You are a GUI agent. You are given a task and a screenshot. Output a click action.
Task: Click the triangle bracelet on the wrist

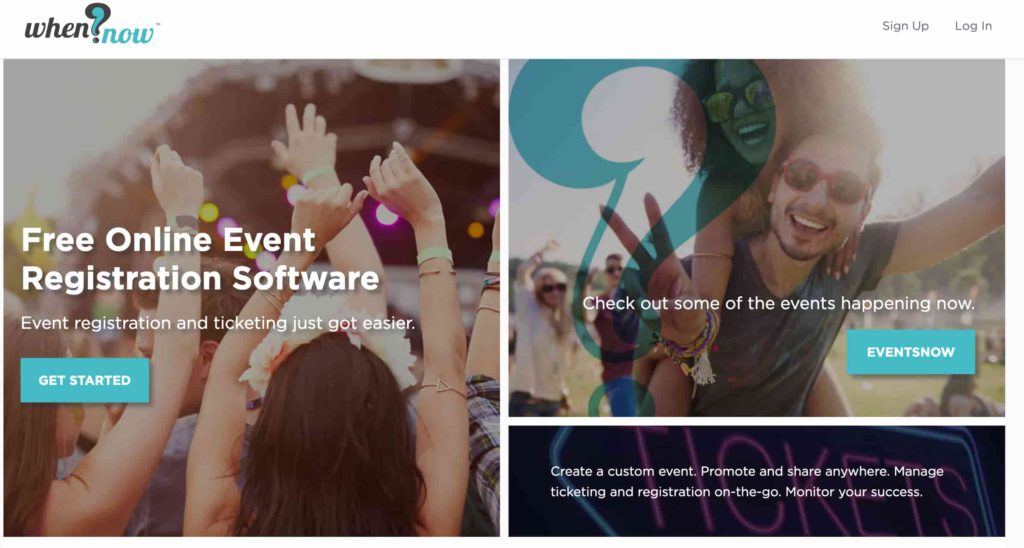[x=443, y=388]
